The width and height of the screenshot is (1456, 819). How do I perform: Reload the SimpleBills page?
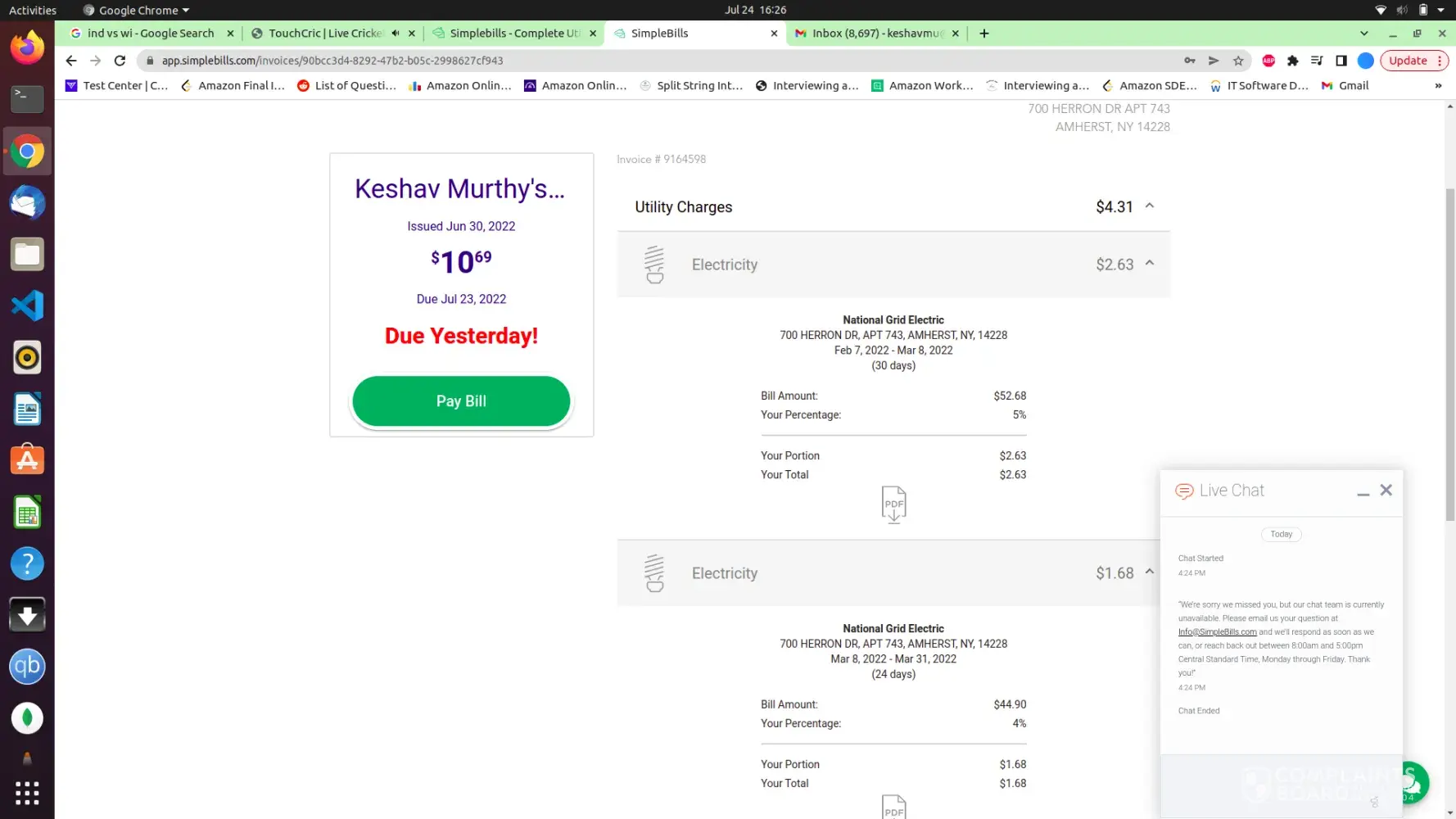pos(120,61)
